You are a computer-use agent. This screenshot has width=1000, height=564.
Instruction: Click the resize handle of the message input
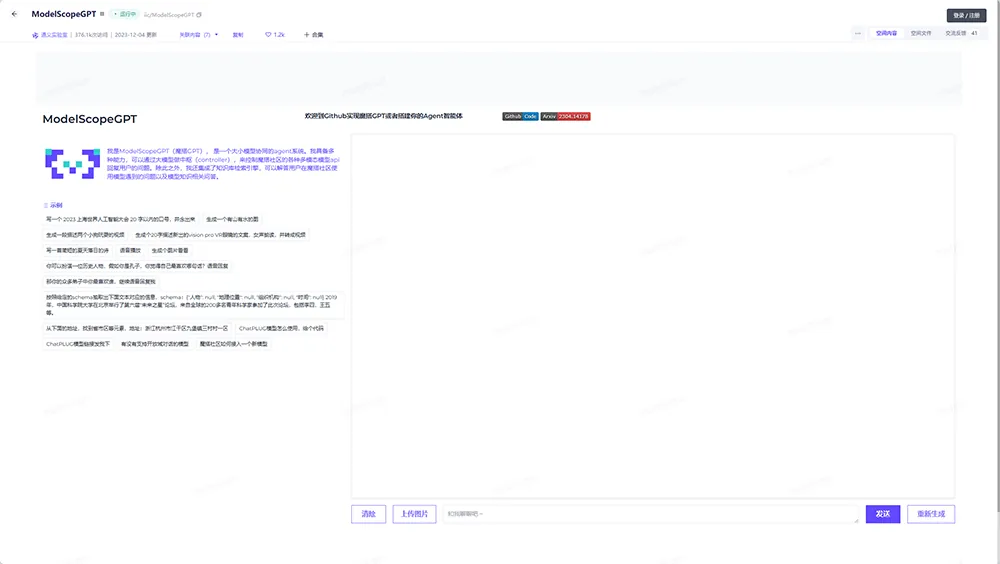856,520
